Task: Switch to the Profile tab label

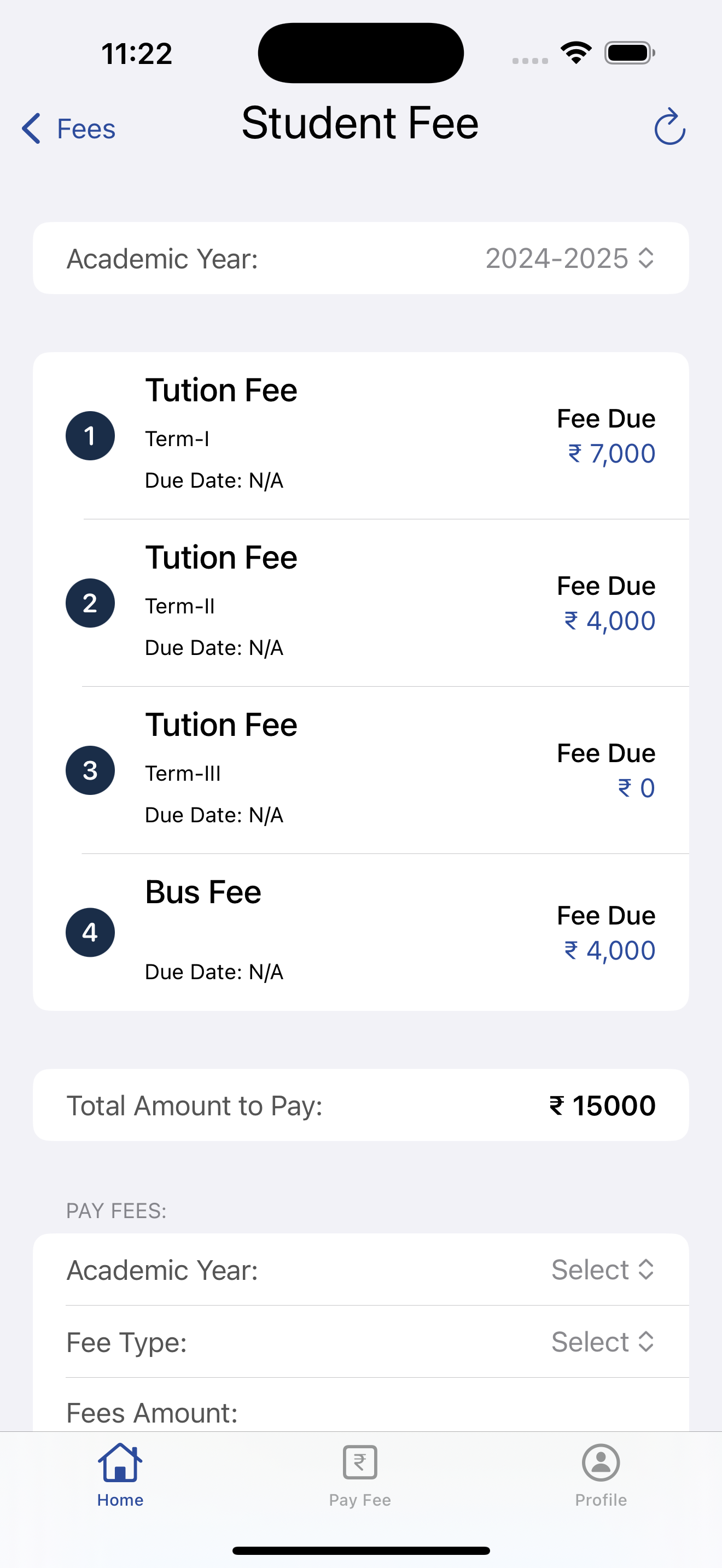Action: coord(601,1500)
